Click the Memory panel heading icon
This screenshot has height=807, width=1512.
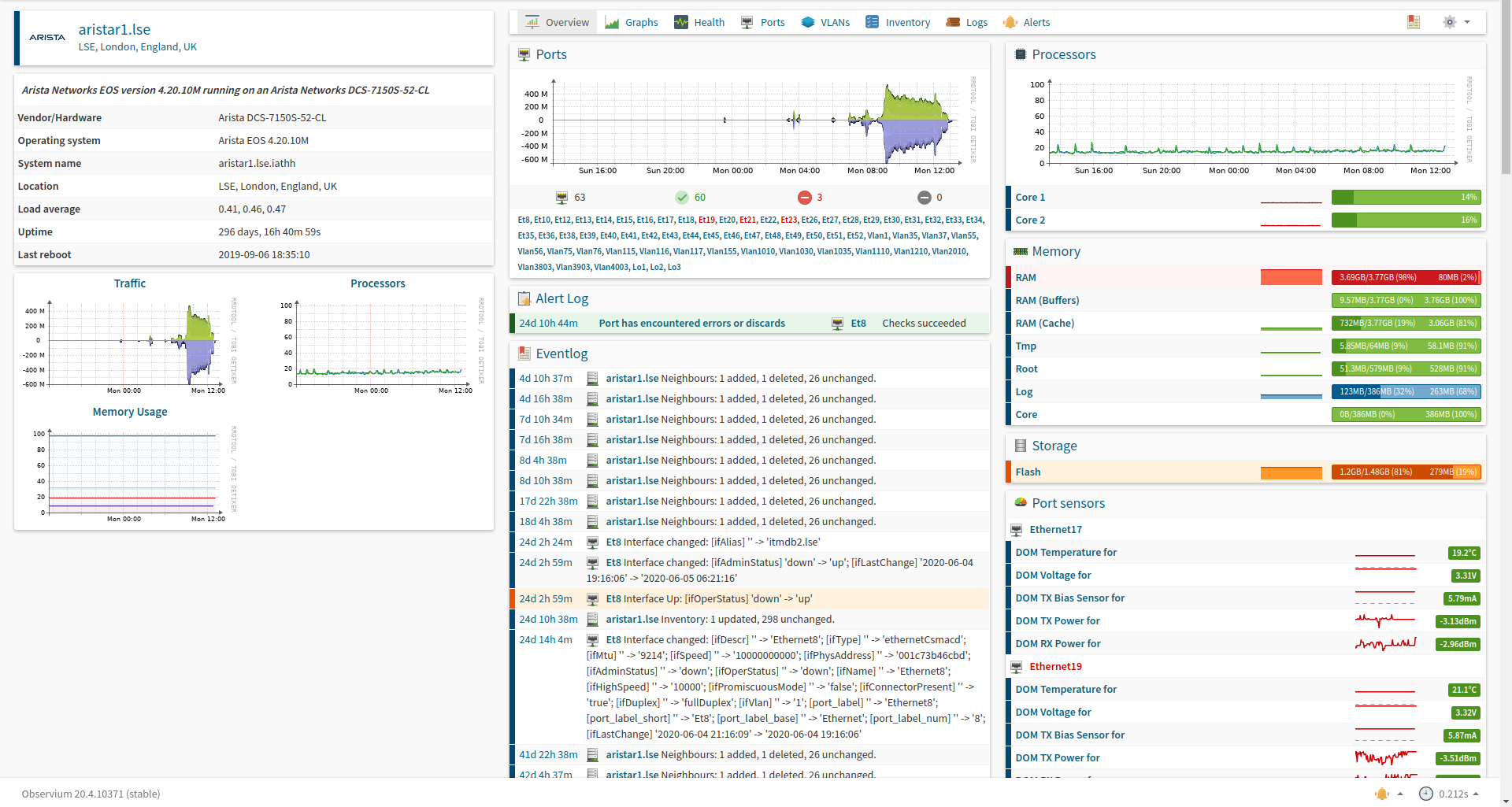[x=1021, y=251]
